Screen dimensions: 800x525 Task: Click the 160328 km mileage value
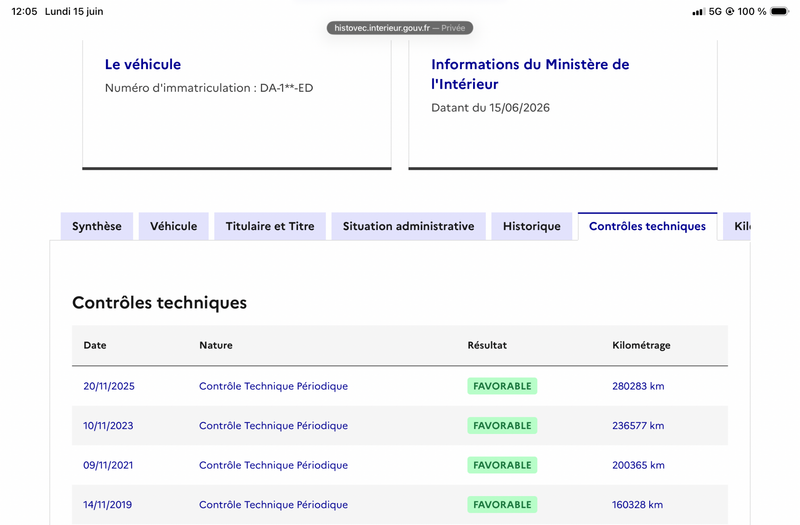point(637,505)
